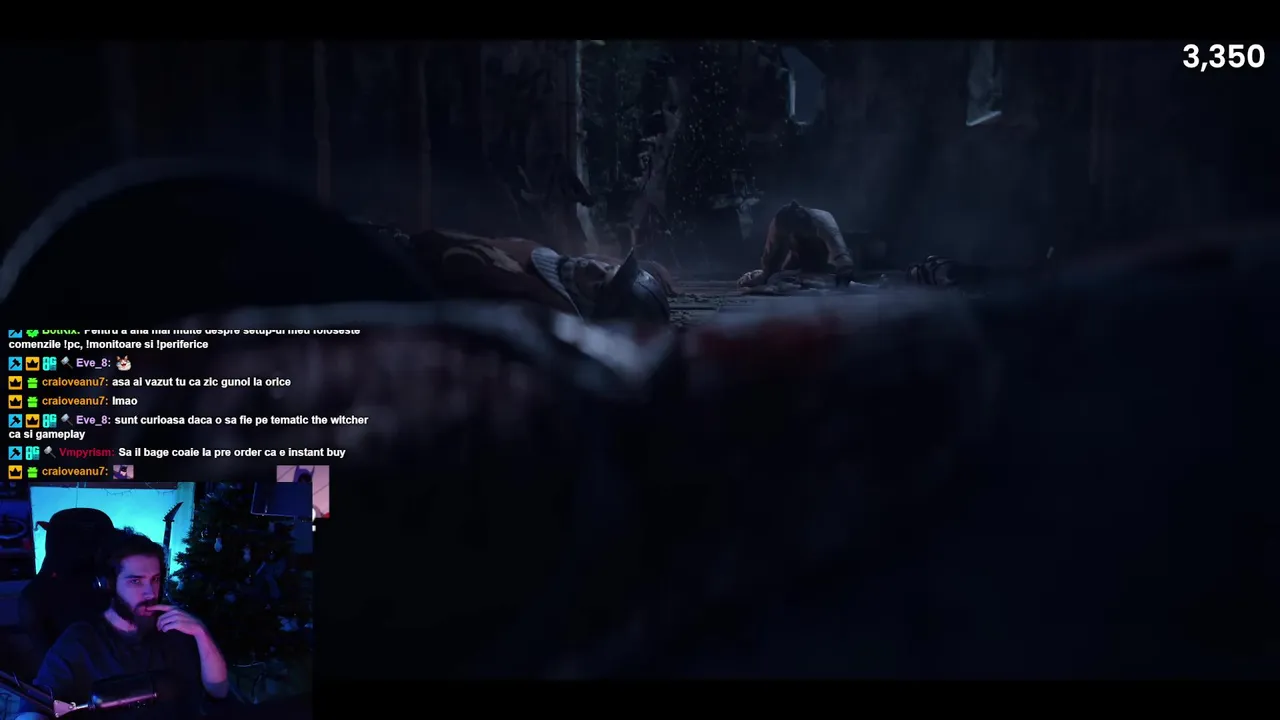Click the gift badge on craioveanu7's Batman emote message
The width and height of the screenshot is (1280, 720).
(x=32, y=472)
